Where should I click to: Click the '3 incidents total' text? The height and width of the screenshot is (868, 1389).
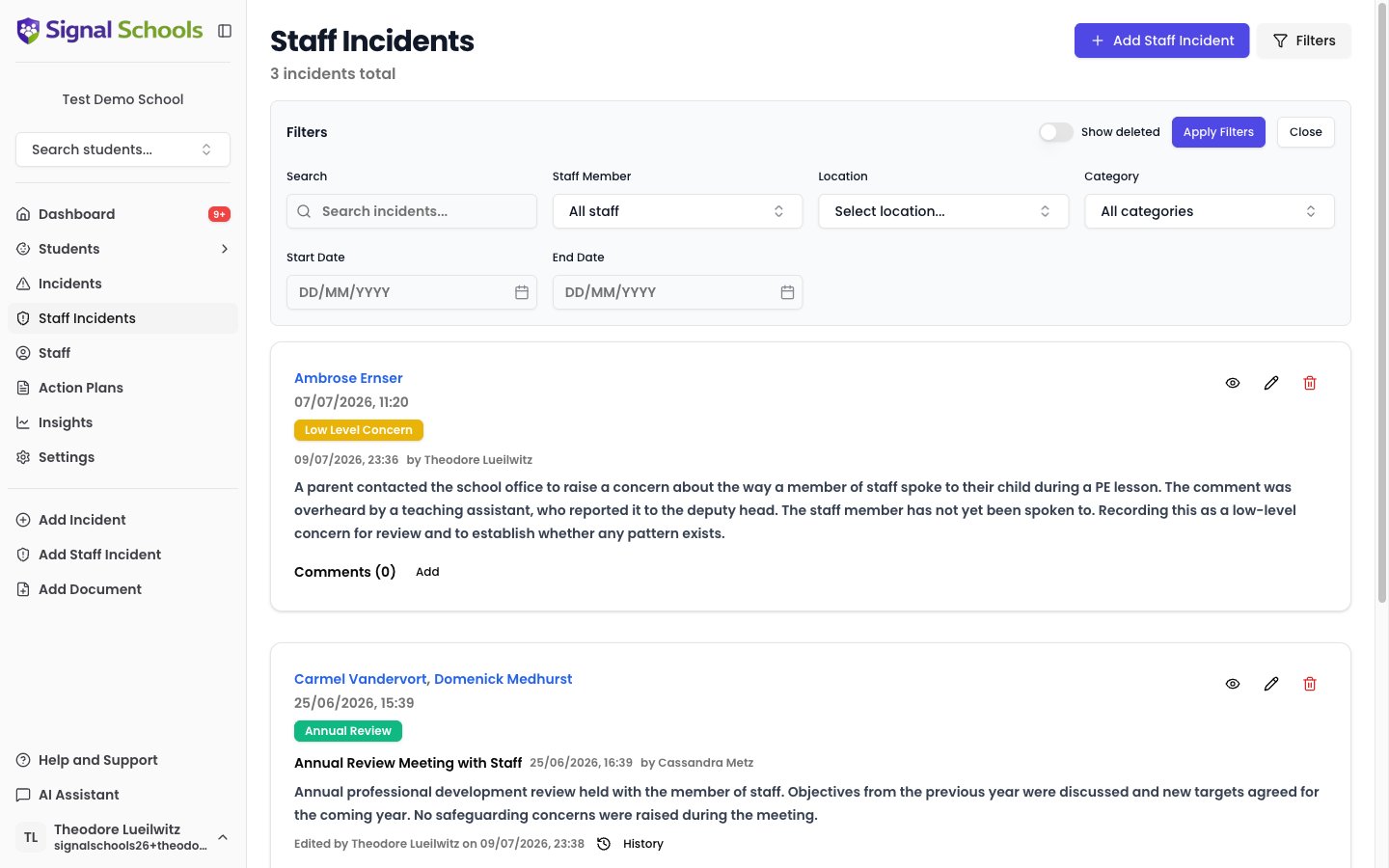pos(333,73)
